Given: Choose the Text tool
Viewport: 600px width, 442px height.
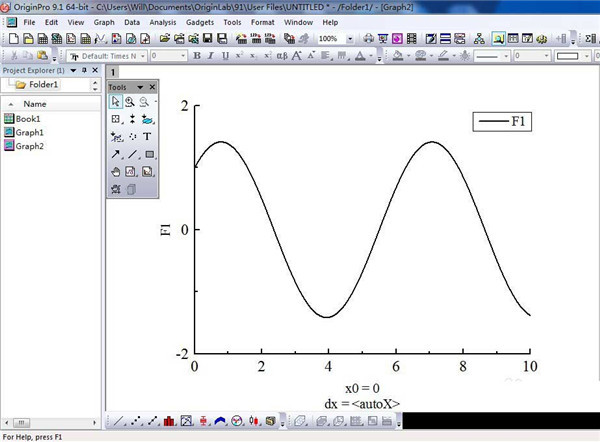Looking at the screenshot, I should pyautogui.click(x=147, y=137).
